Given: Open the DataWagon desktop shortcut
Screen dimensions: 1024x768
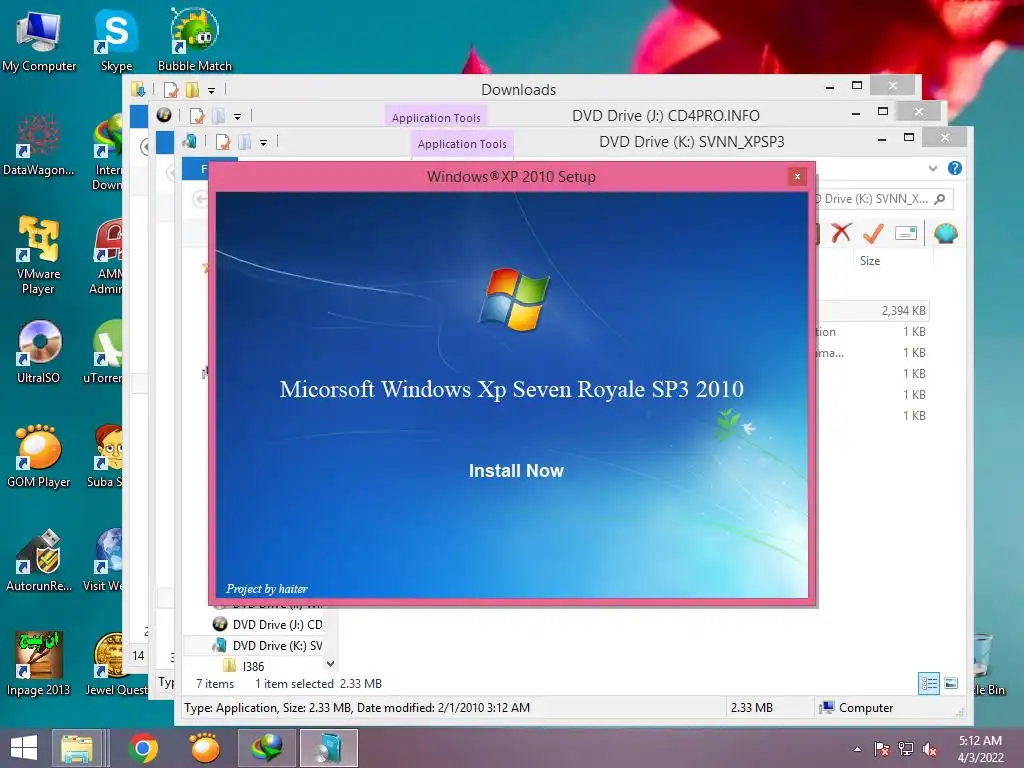Looking at the screenshot, I should [x=39, y=145].
